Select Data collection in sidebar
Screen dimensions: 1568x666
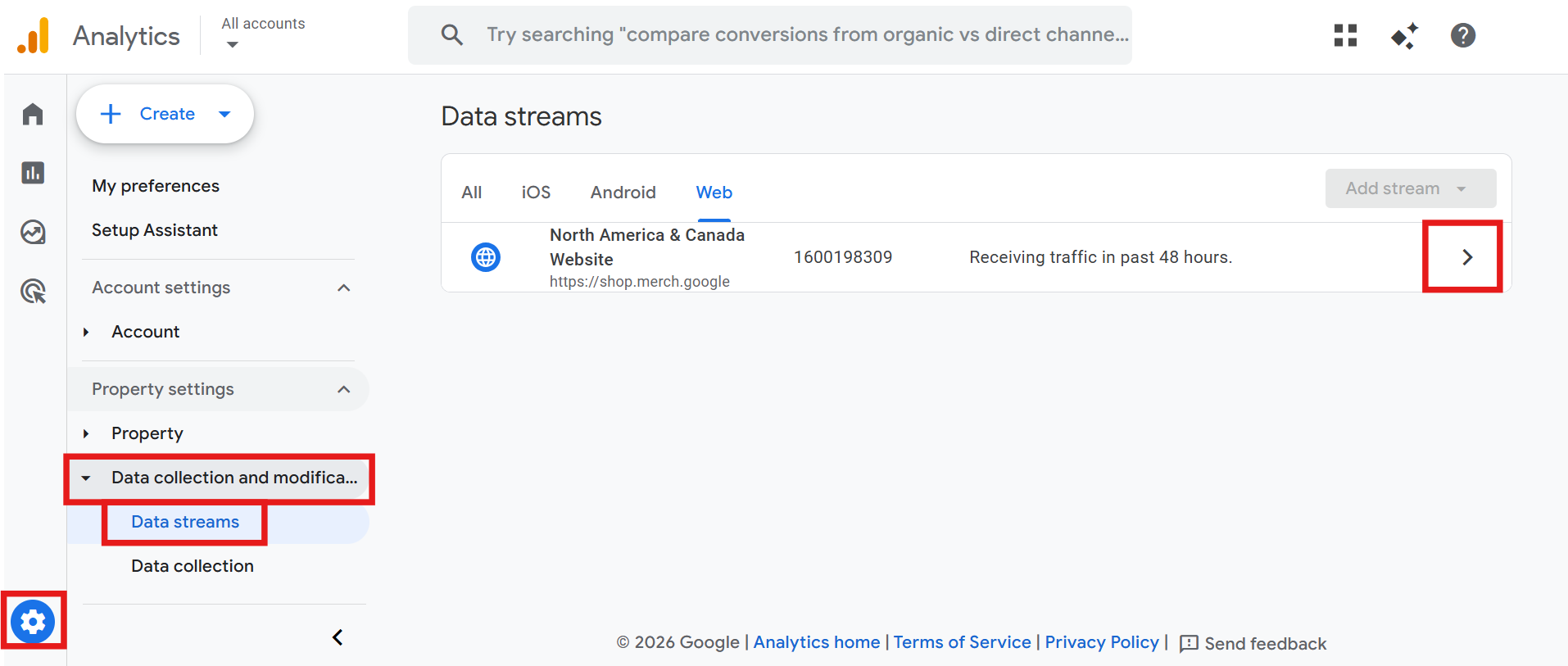[193, 566]
